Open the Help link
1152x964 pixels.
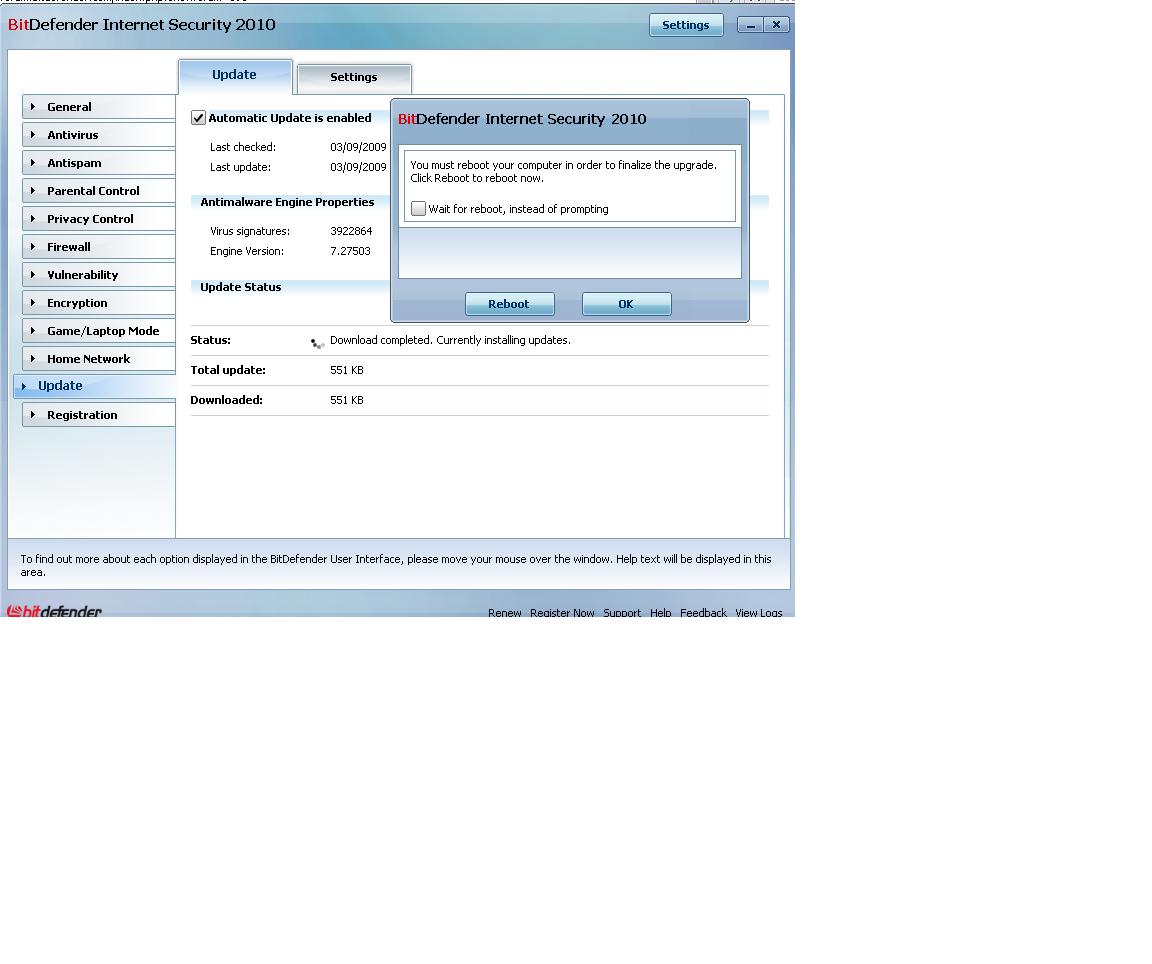tap(660, 612)
